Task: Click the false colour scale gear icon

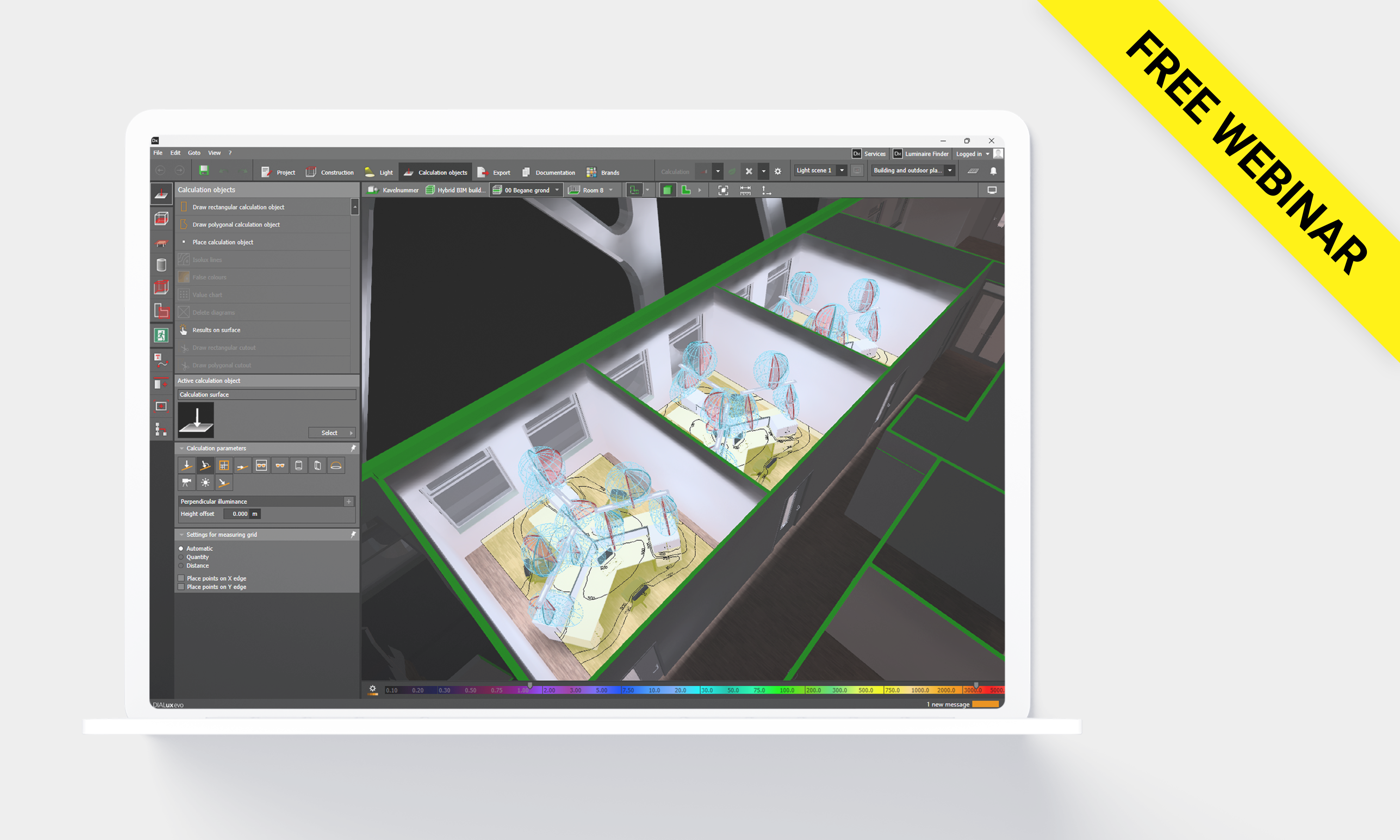Action: point(372,689)
